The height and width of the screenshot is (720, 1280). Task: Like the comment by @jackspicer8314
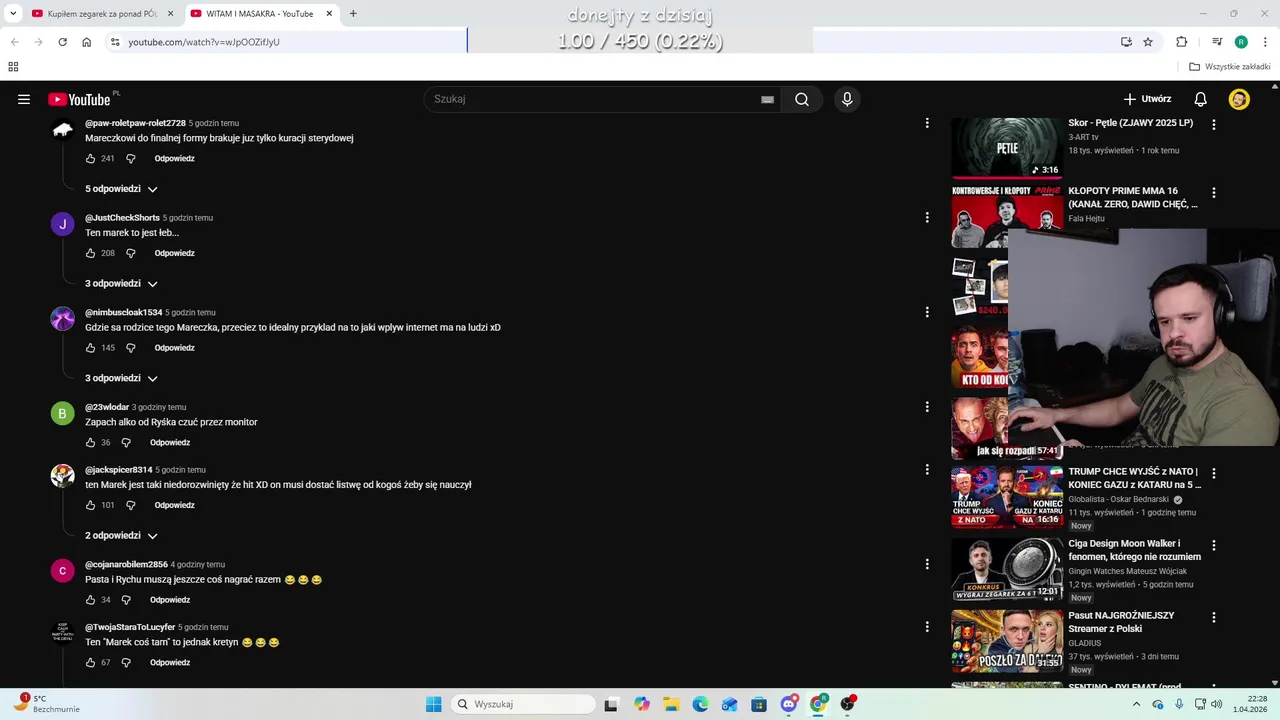(x=90, y=506)
